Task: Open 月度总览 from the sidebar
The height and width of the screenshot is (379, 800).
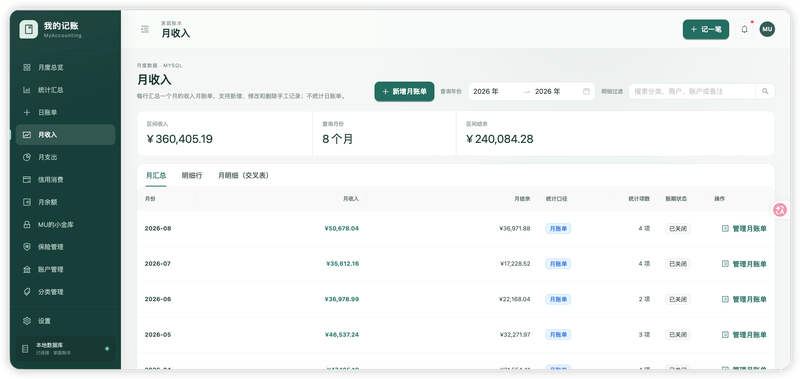Action: 65,67
